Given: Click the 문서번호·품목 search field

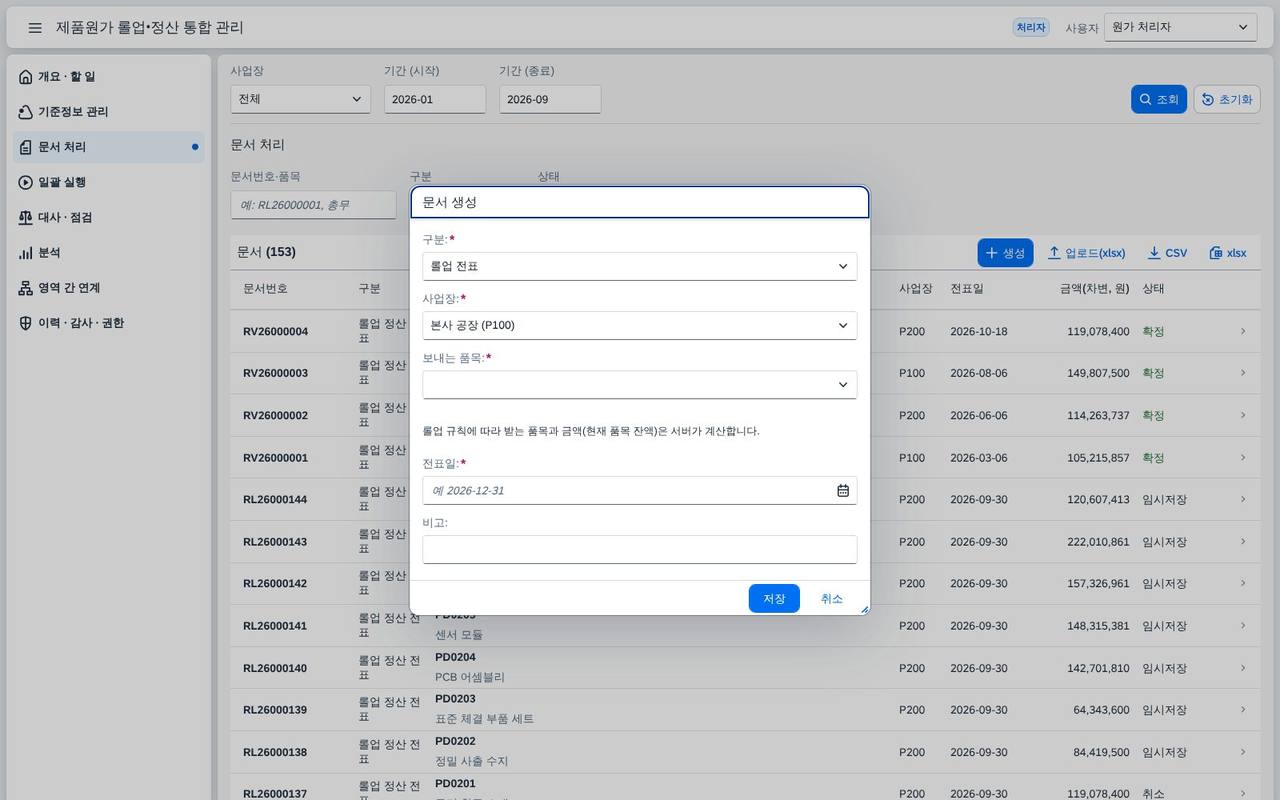Looking at the screenshot, I should (x=313, y=205).
